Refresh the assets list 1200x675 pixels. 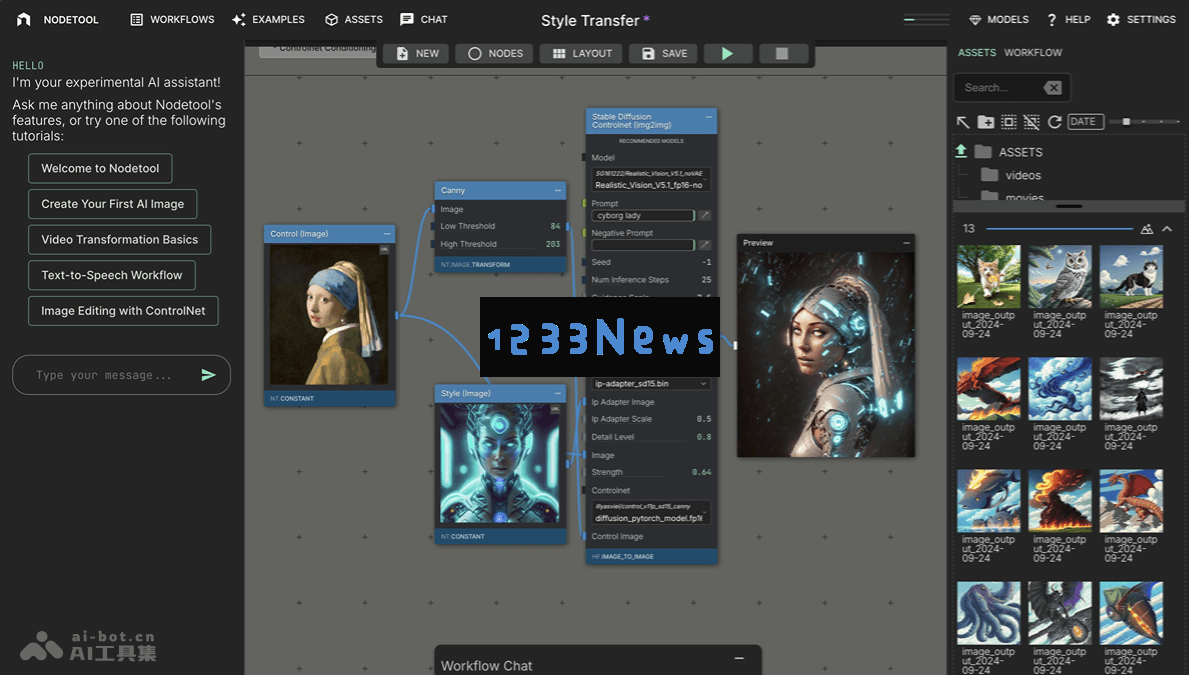(x=1054, y=122)
